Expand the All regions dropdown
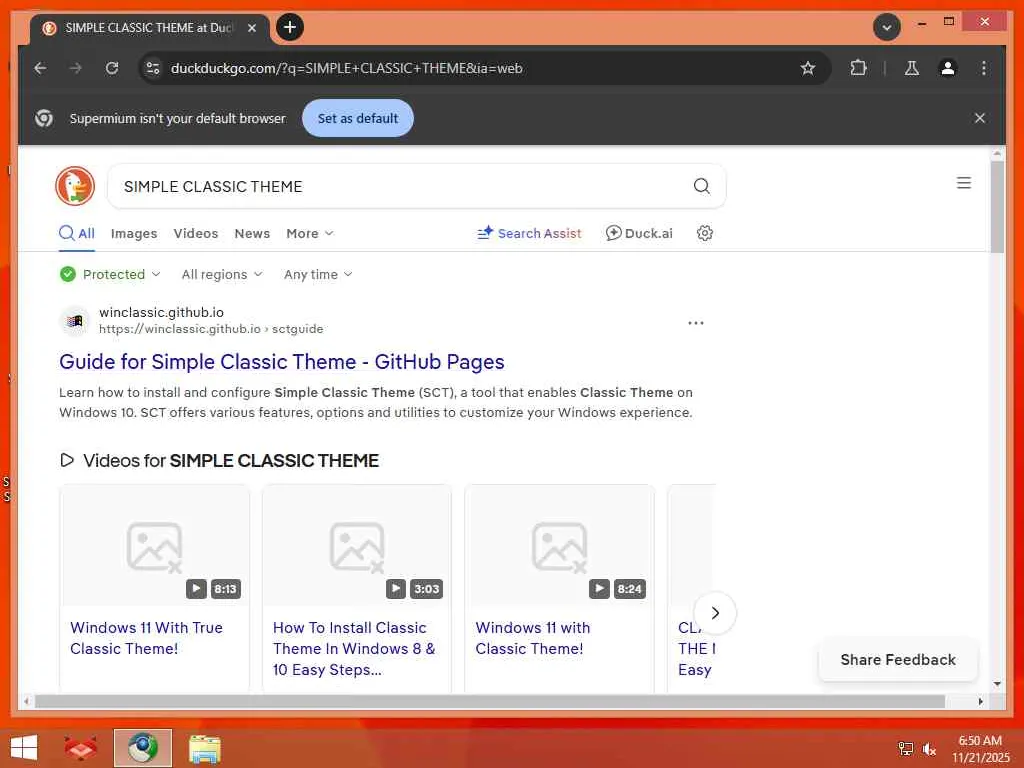This screenshot has width=1024, height=768. pos(222,274)
